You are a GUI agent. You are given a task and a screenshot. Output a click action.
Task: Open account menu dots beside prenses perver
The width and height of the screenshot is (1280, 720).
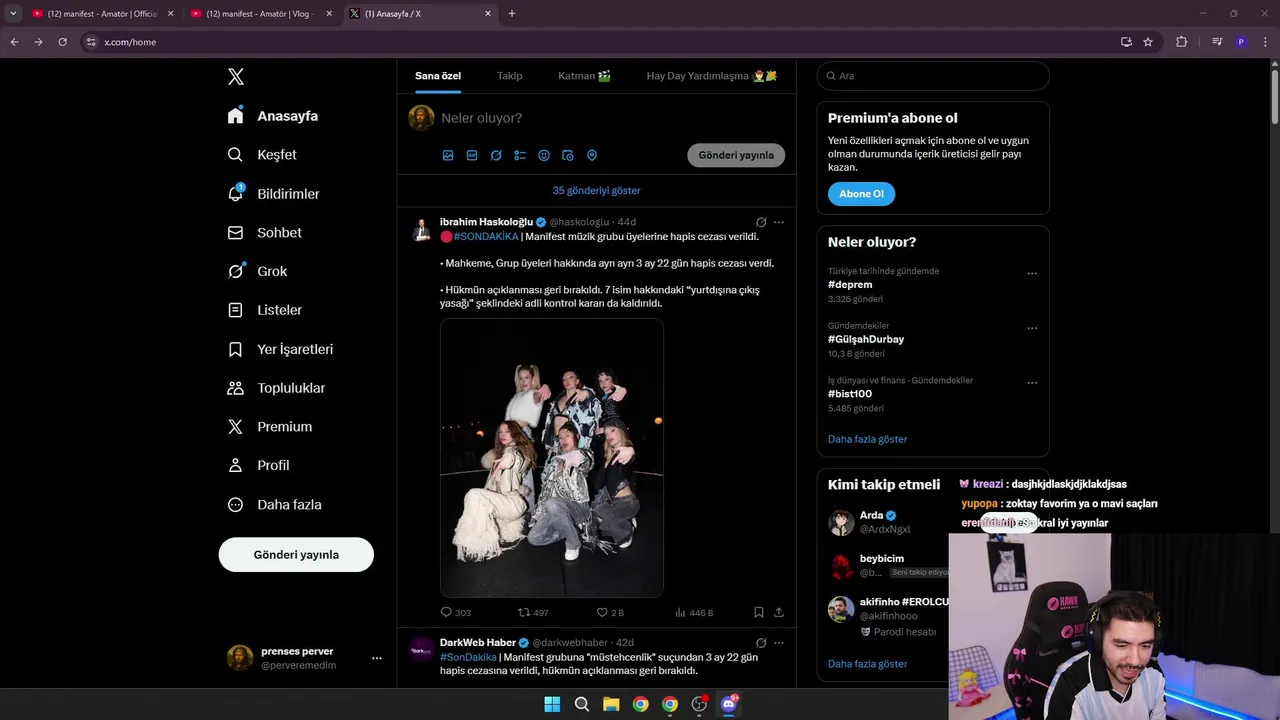(x=377, y=658)
